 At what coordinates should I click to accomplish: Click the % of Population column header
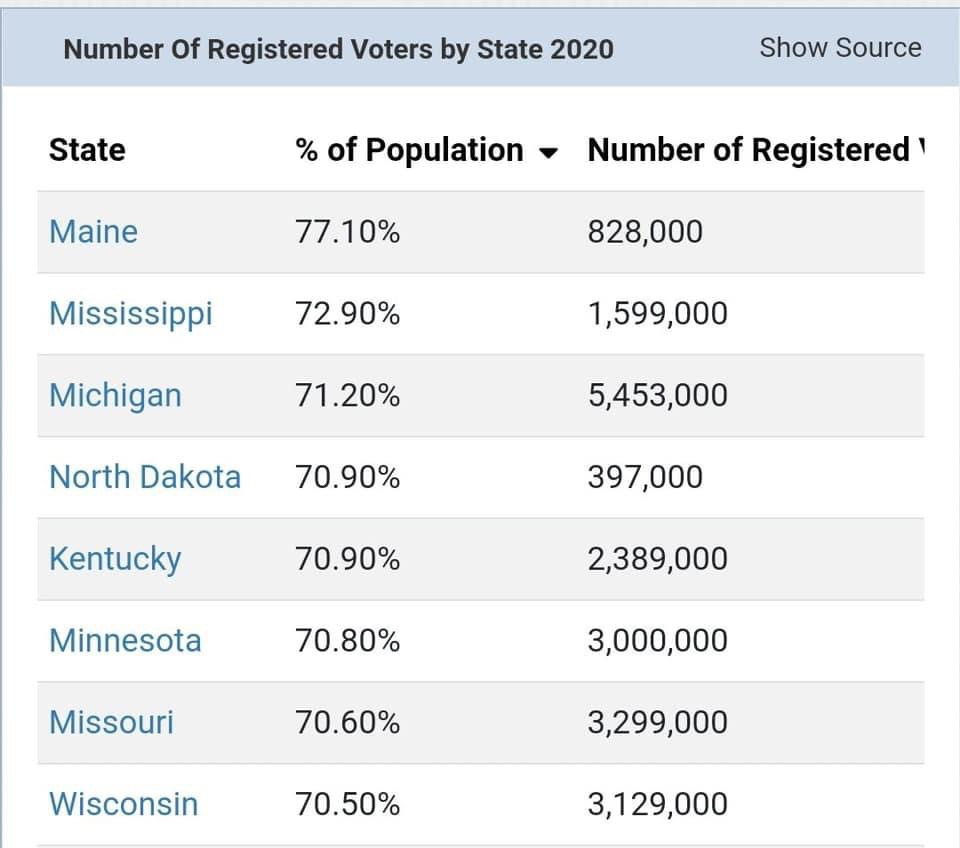(409, 150)
